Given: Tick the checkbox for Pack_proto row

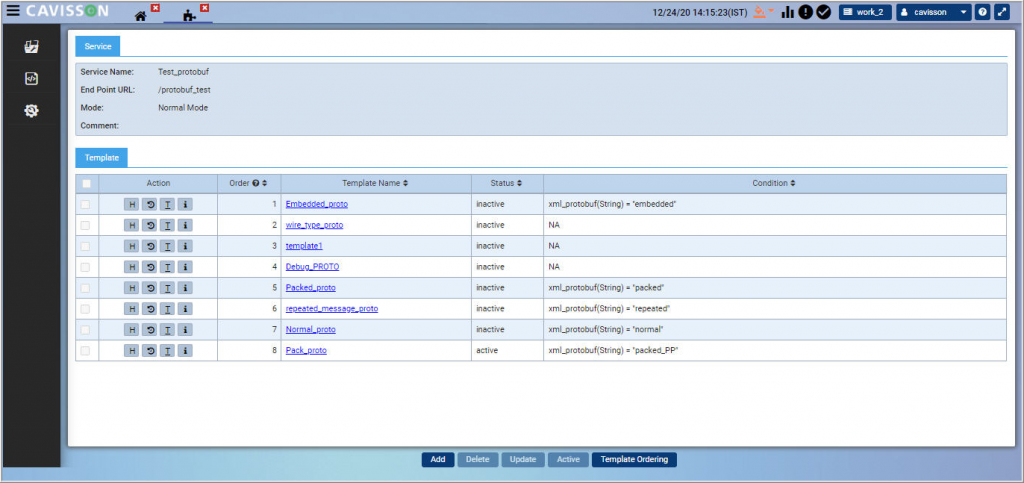Looking at the screenshot, I should [86, 351].
